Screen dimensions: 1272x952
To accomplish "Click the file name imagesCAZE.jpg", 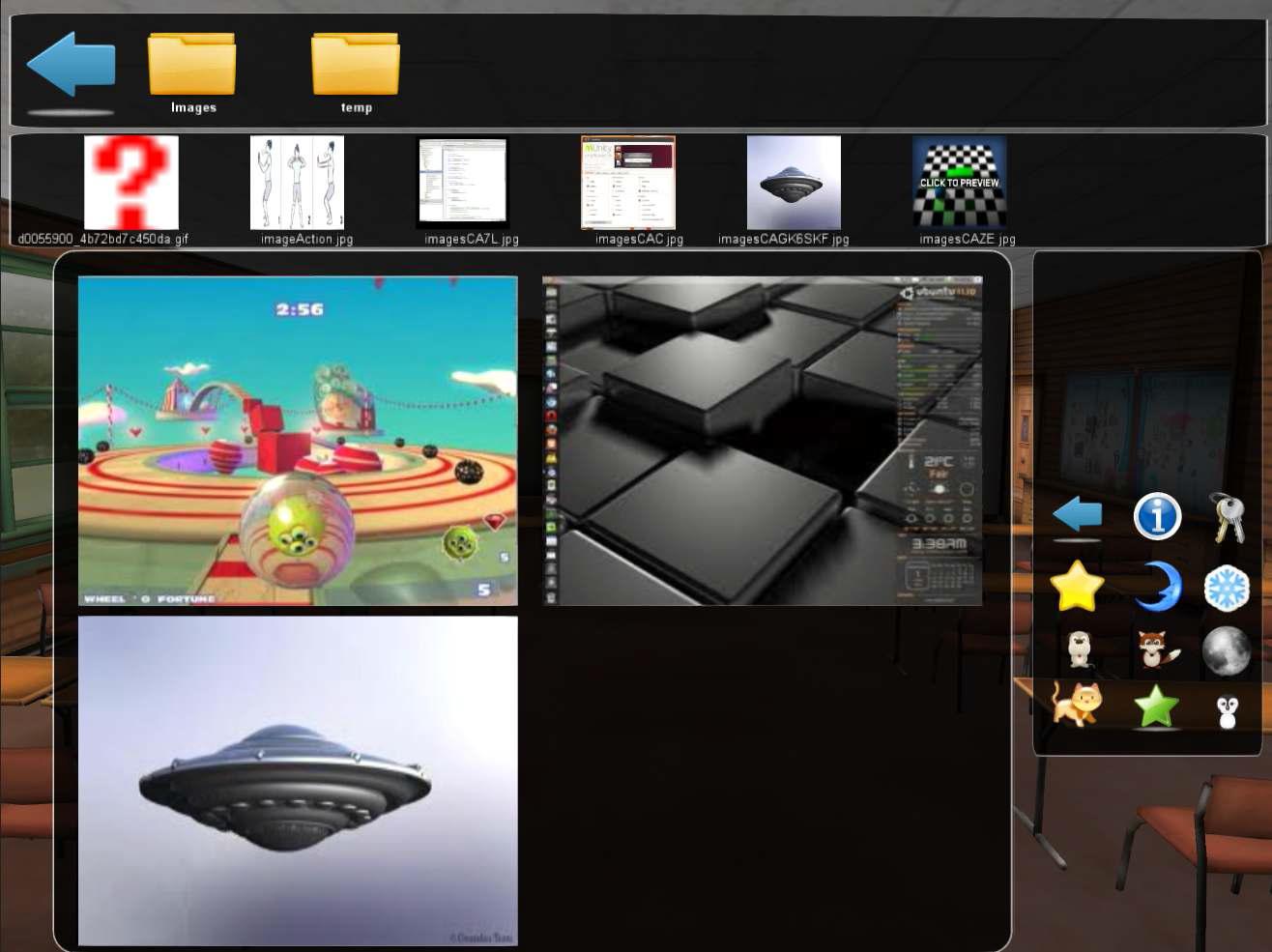I will point(967,239).
